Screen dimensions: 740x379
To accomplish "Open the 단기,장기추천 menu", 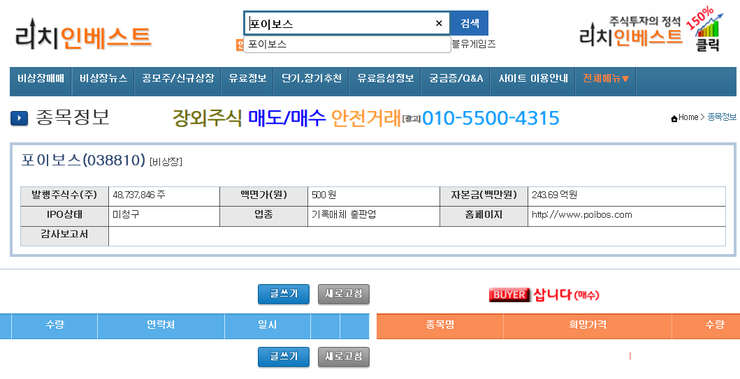I will 311,78.
